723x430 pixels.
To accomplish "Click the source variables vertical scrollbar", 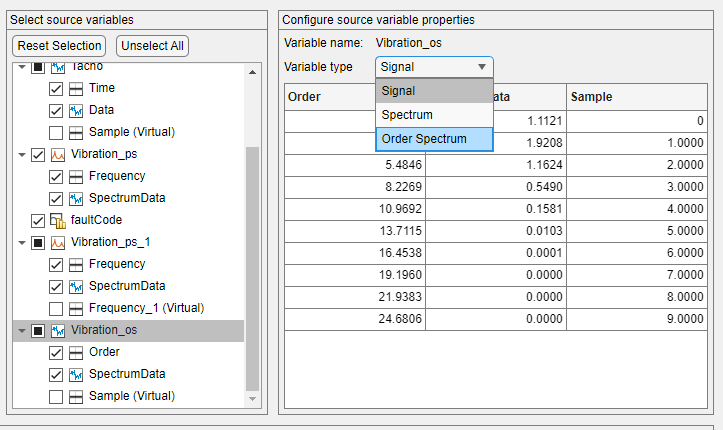I will click(253, 270).
